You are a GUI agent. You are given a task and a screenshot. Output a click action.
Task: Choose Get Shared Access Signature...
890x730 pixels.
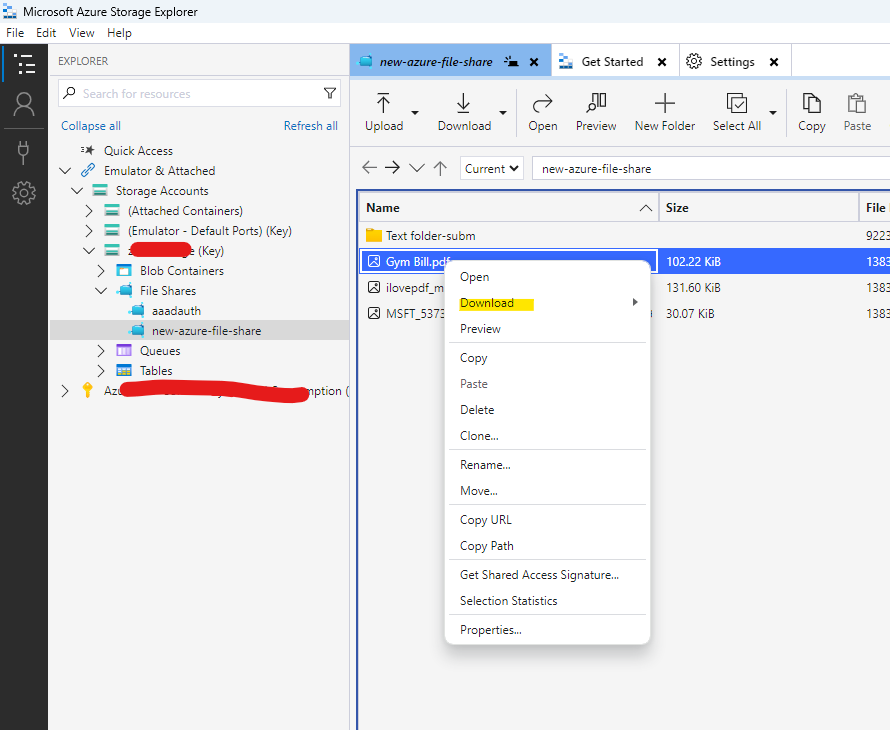click(547, 575)
